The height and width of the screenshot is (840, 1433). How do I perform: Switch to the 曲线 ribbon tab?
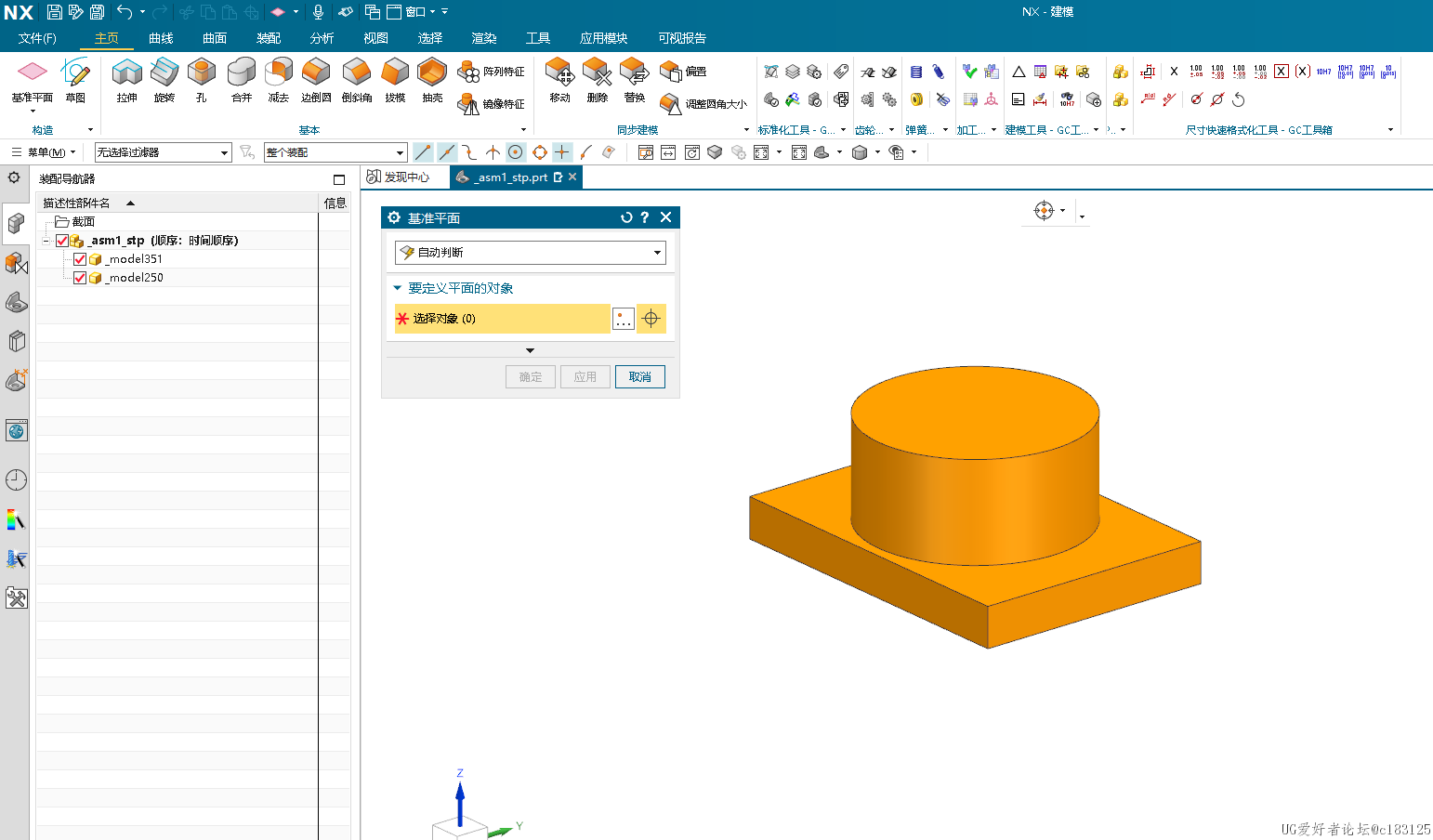161,38
